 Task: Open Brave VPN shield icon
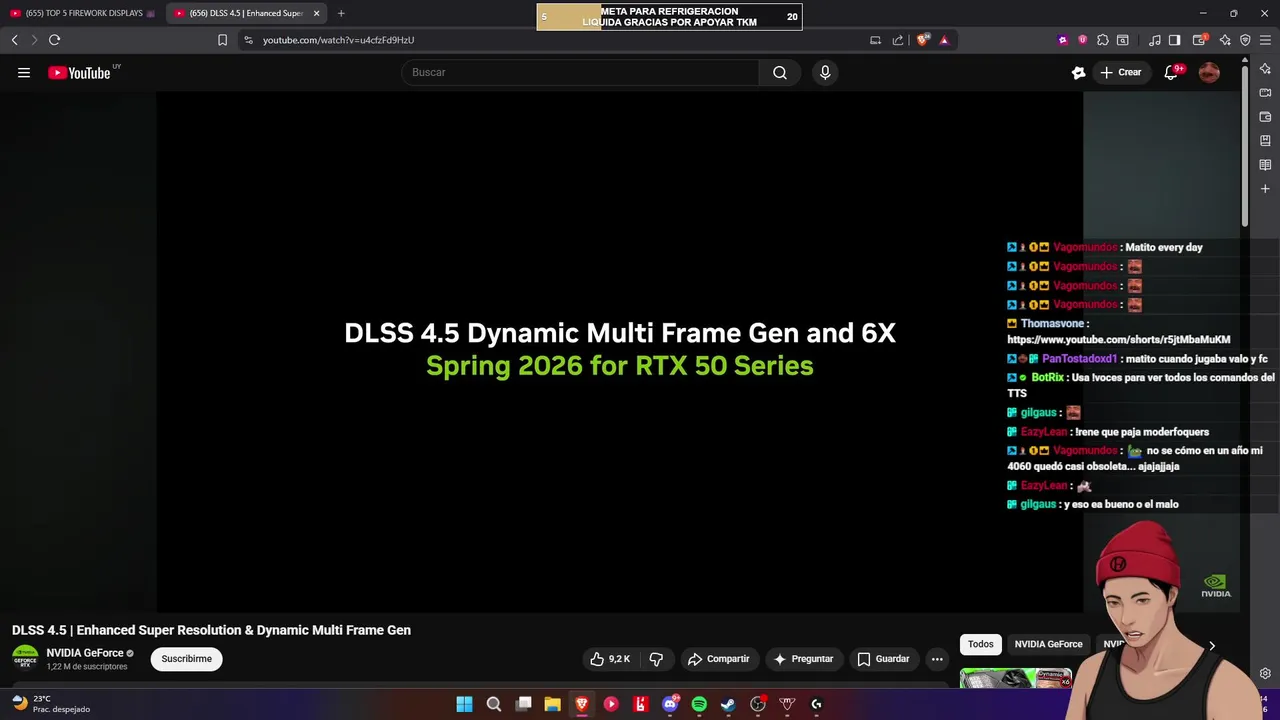1245,40
